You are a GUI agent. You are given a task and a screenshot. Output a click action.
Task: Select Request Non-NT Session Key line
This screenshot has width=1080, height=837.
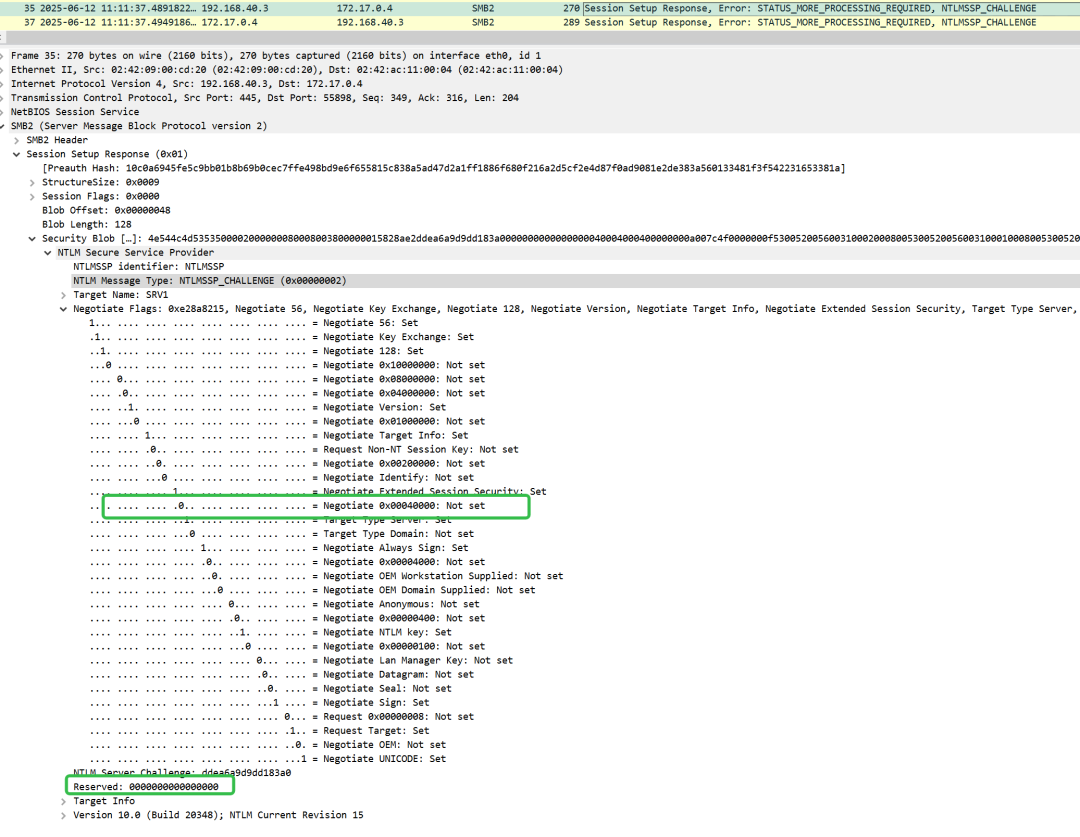[x=304, y=449]
